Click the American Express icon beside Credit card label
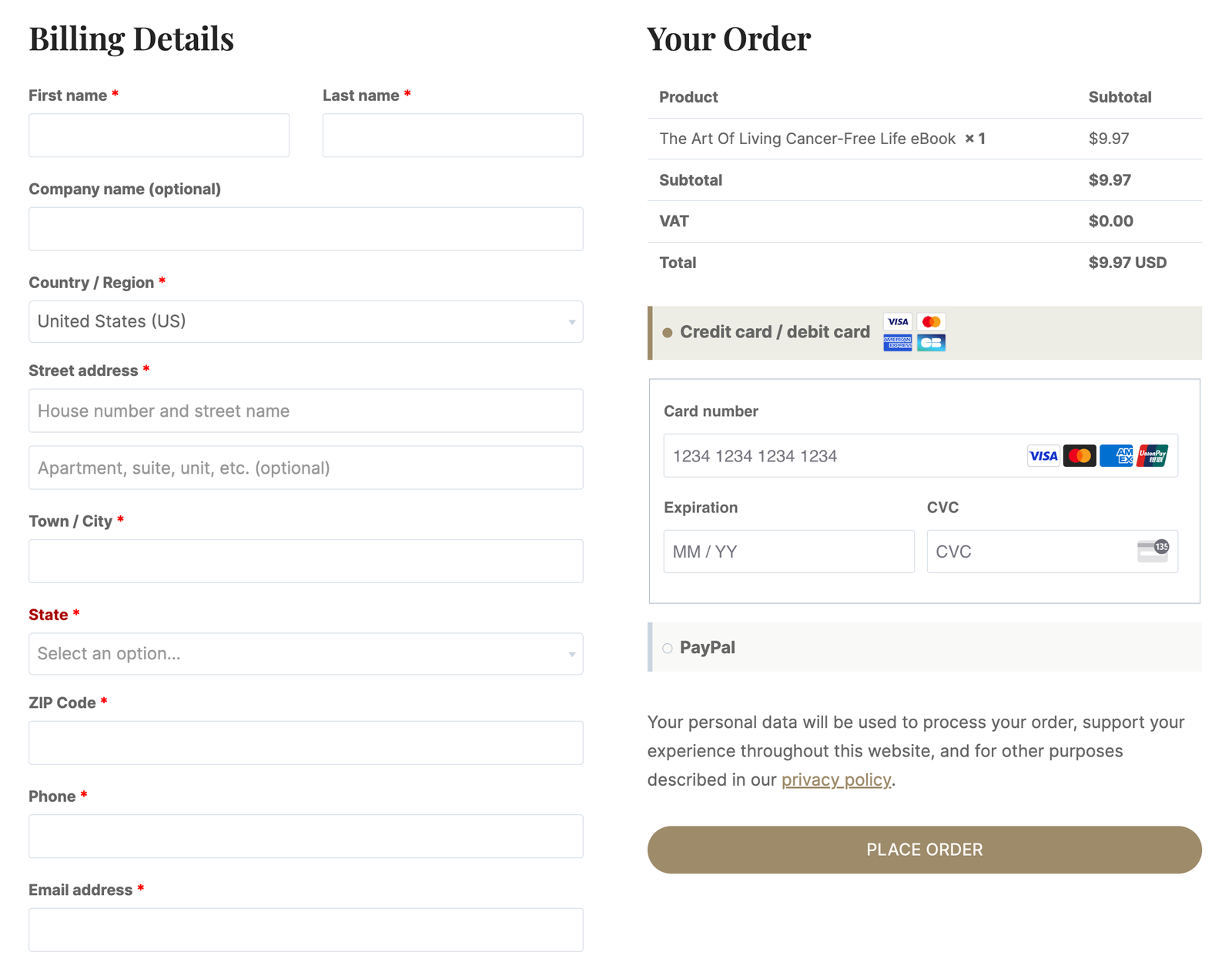This screenshot has width=1232, height=959. (x=898, y=343)
